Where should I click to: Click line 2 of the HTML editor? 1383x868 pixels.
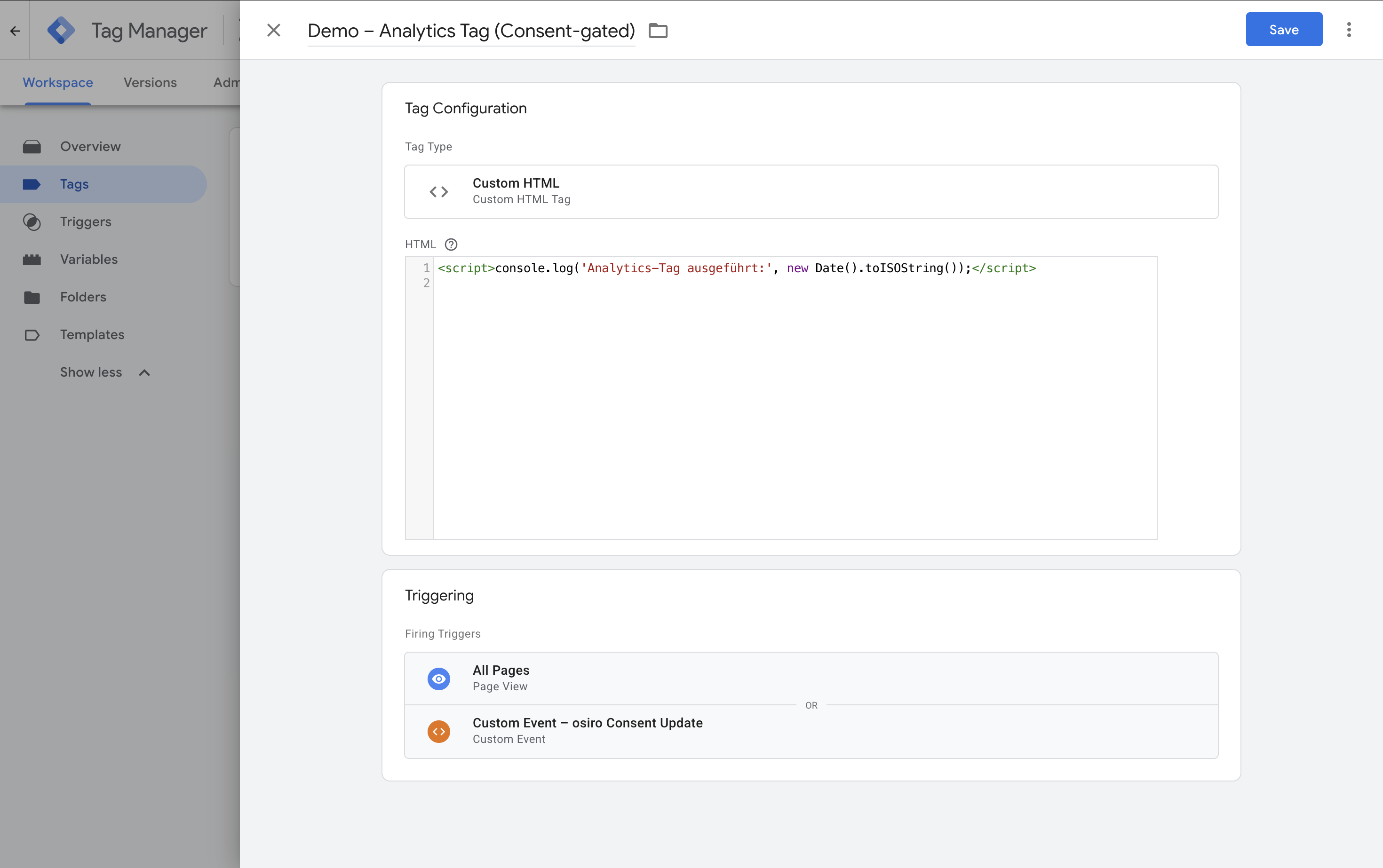coord(795,283)
